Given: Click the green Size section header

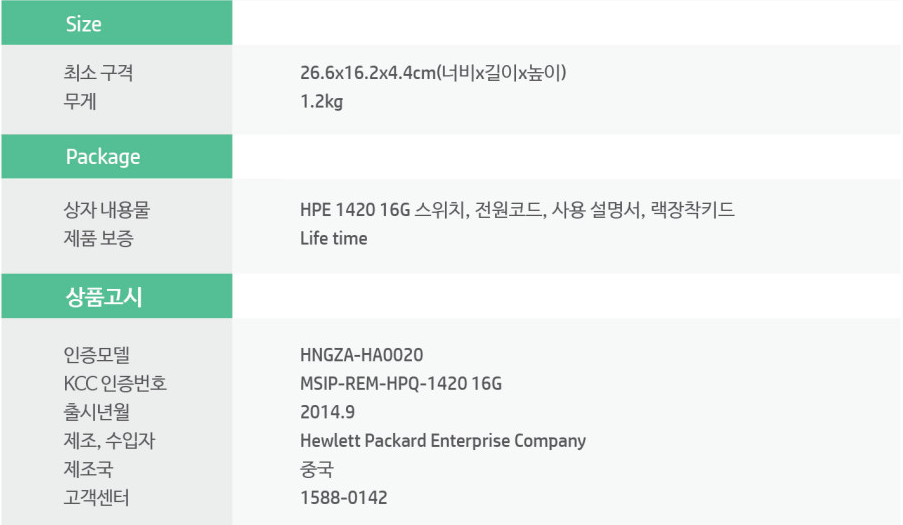Looking at the screenshot, I should click(117, 23).
